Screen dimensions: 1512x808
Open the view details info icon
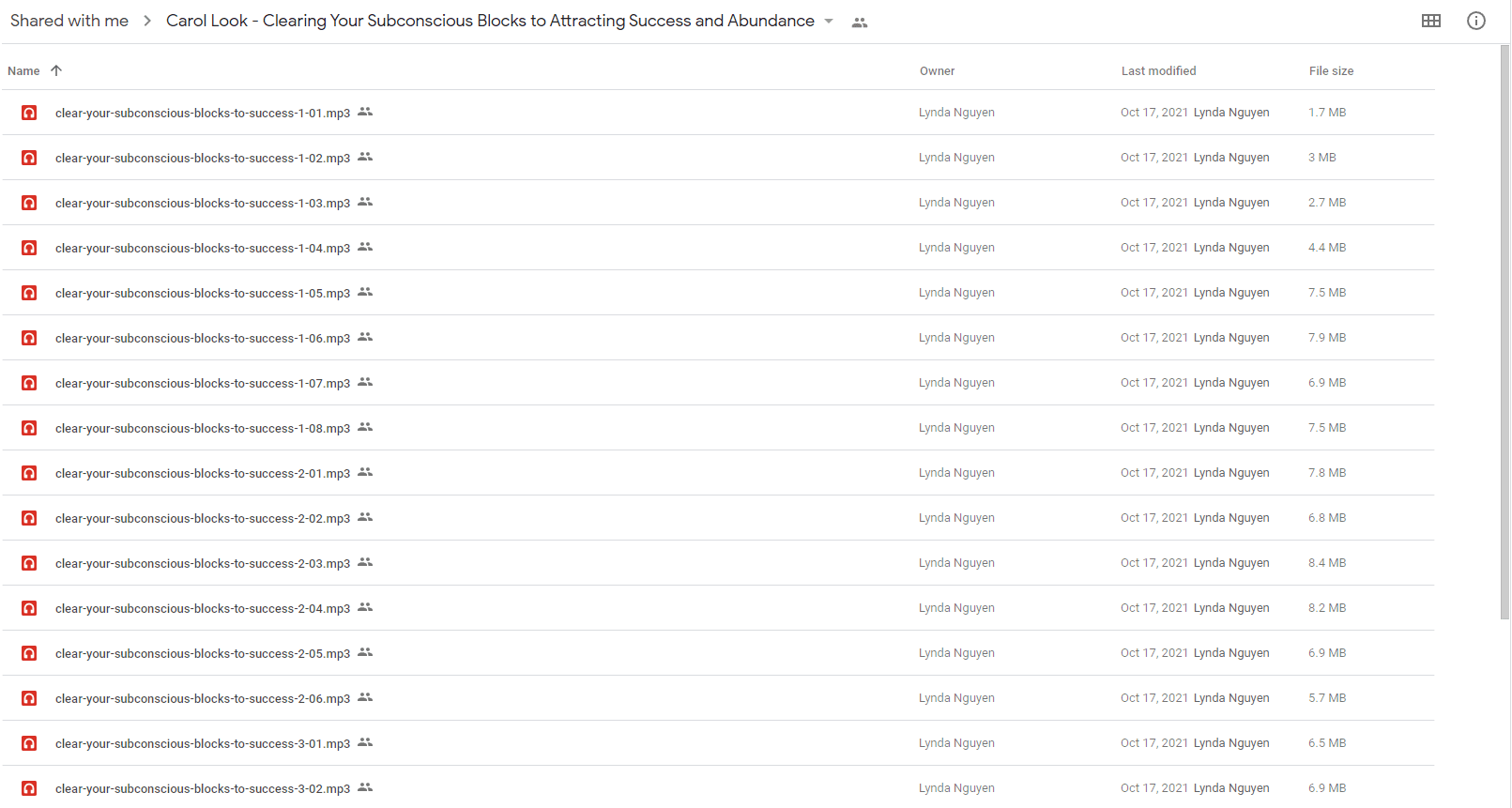(x=1476, y=21)
